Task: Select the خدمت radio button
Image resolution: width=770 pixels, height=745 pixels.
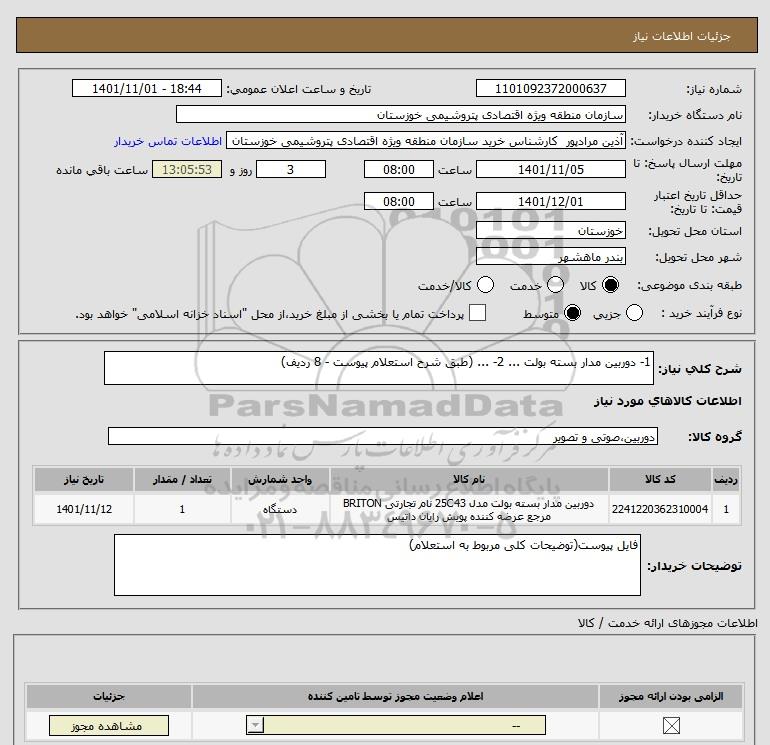Action: click(555, 285)
